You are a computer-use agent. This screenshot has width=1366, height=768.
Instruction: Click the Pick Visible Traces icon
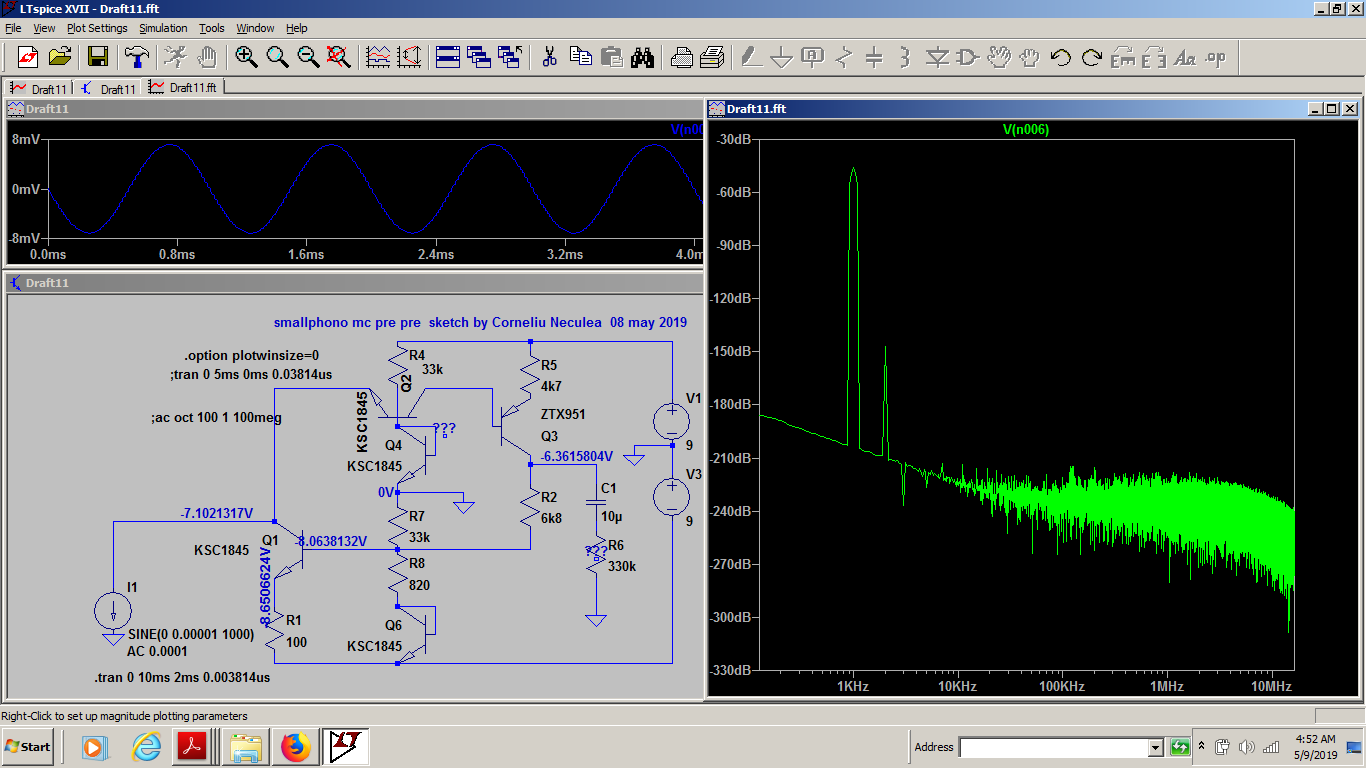409,57
